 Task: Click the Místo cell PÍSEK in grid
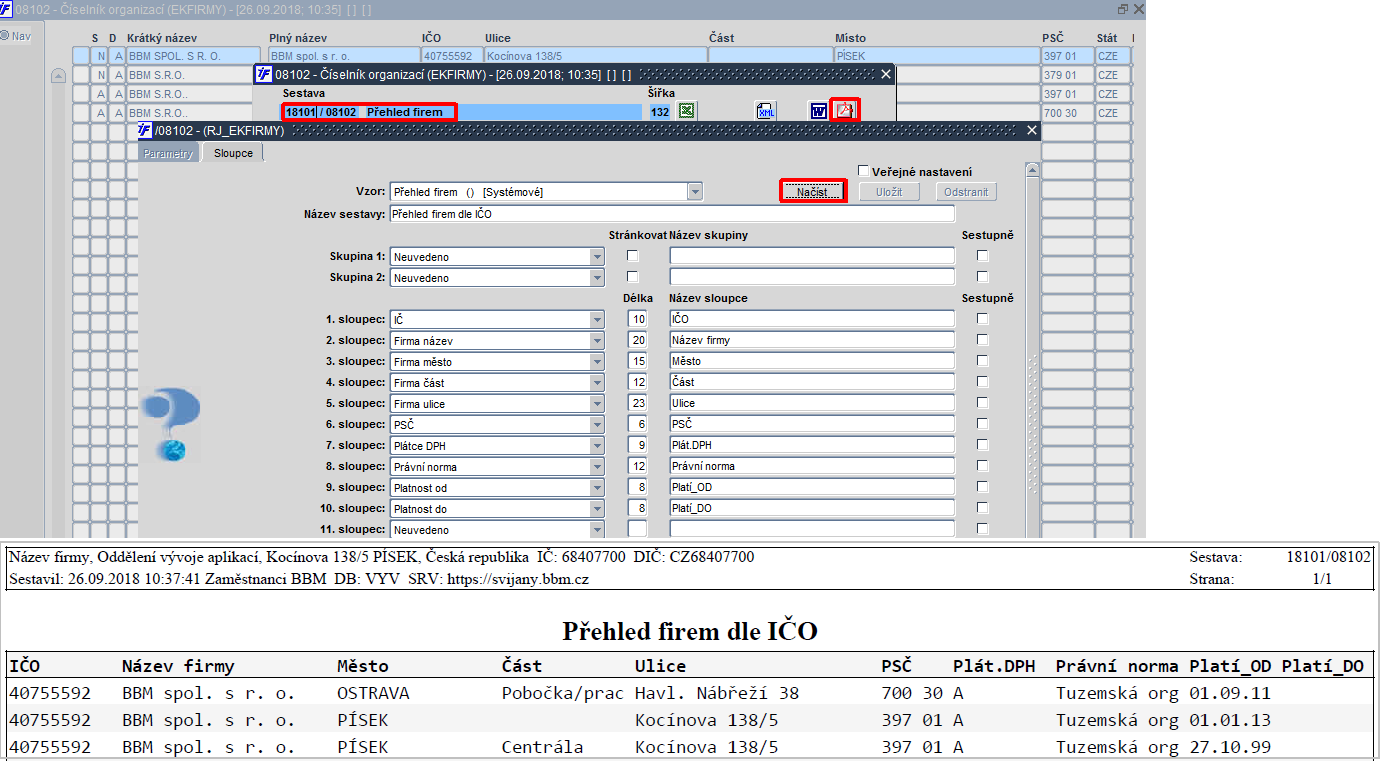click(936, 56)
